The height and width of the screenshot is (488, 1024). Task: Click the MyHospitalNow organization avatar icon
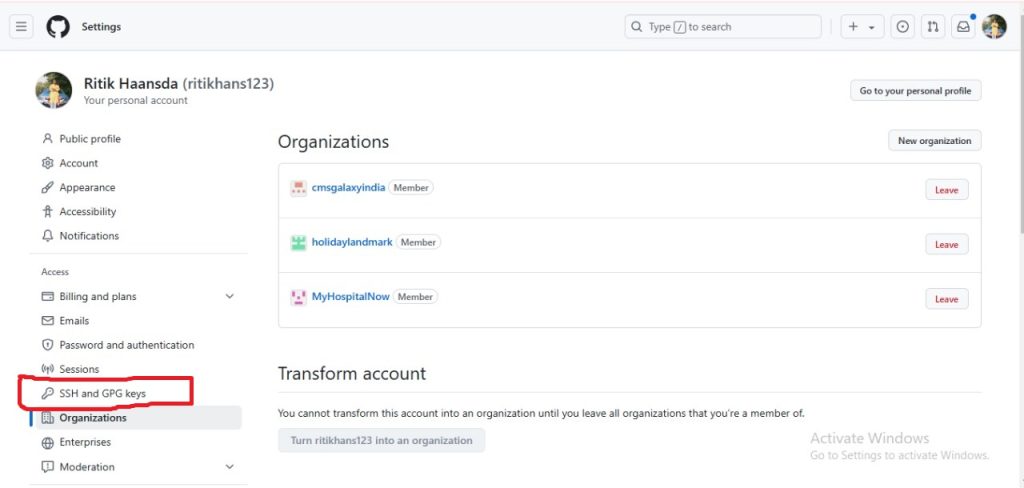pos(298,297)
